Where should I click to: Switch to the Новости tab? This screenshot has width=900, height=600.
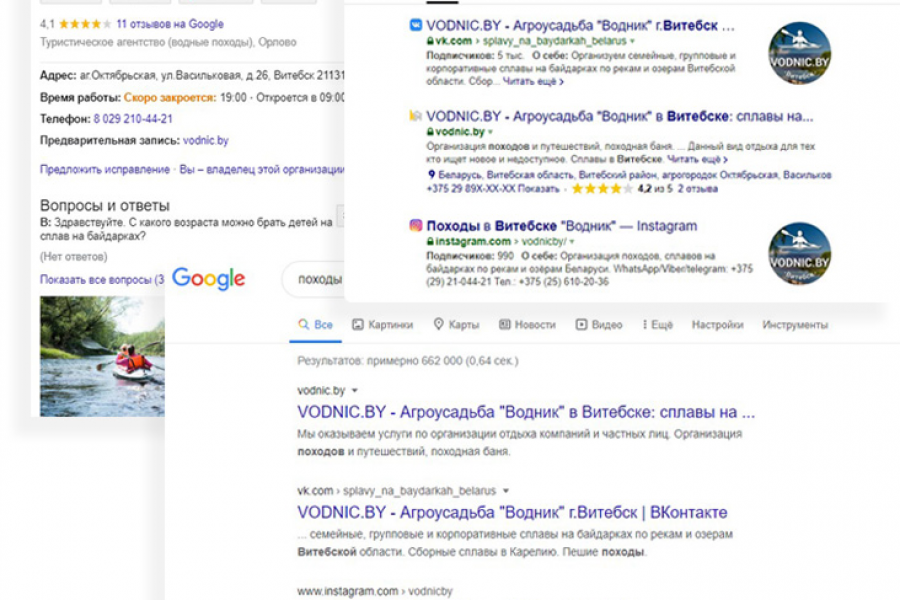(527, 325)
